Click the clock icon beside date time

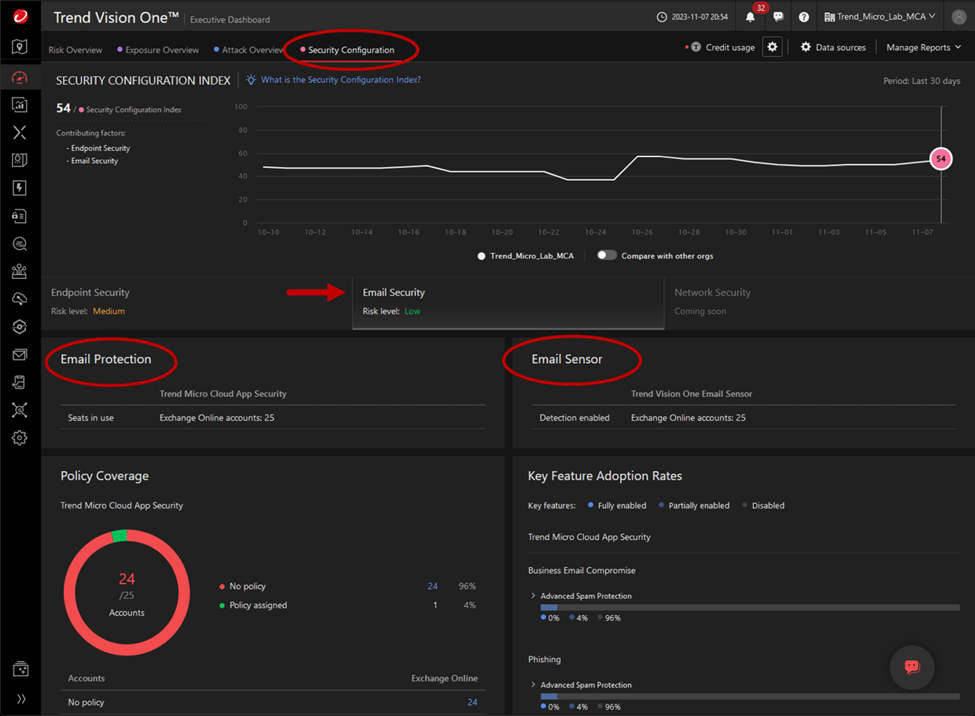point(662,17)
